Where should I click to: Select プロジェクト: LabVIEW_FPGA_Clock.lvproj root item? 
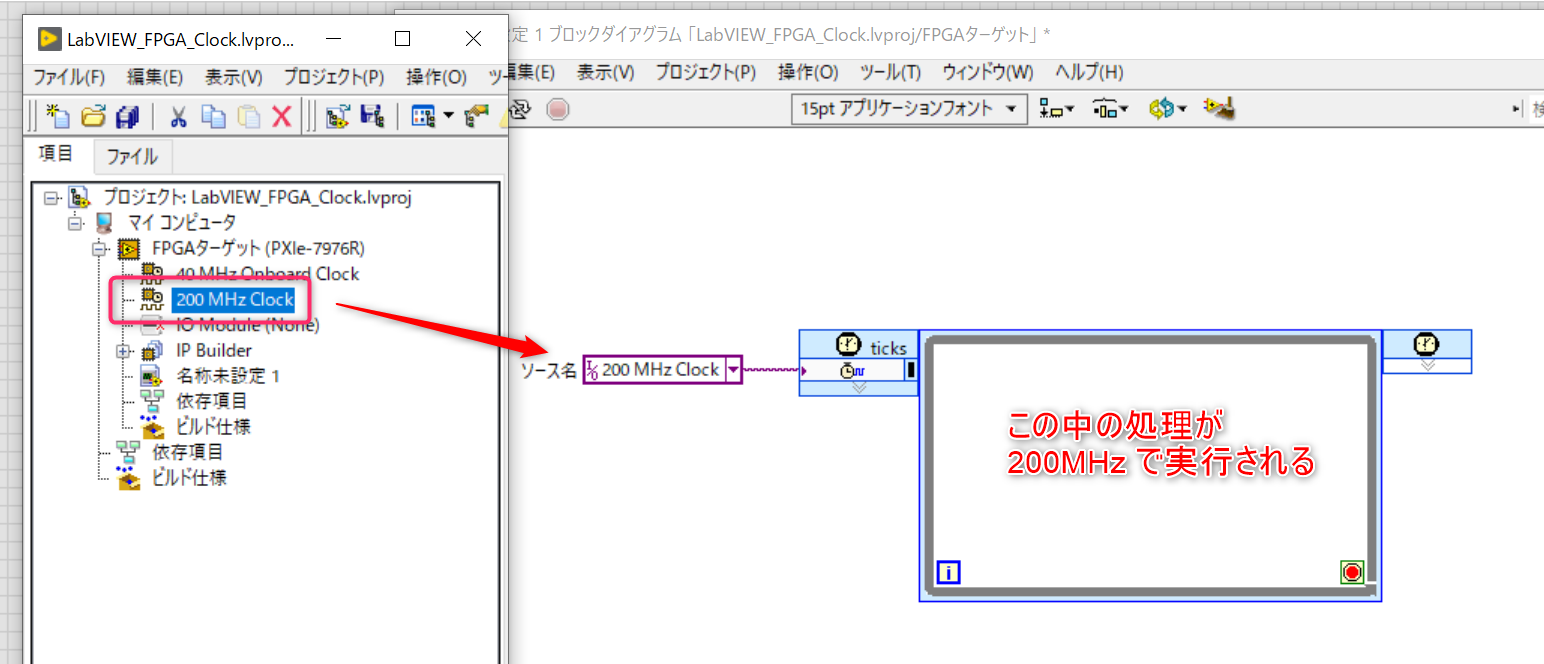click(257, 197)
